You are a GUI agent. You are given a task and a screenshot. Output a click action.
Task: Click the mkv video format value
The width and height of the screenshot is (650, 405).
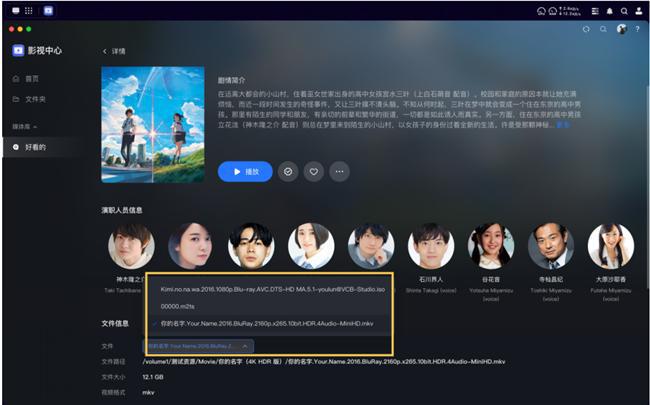pyautogui.click(x=148, y=393)
